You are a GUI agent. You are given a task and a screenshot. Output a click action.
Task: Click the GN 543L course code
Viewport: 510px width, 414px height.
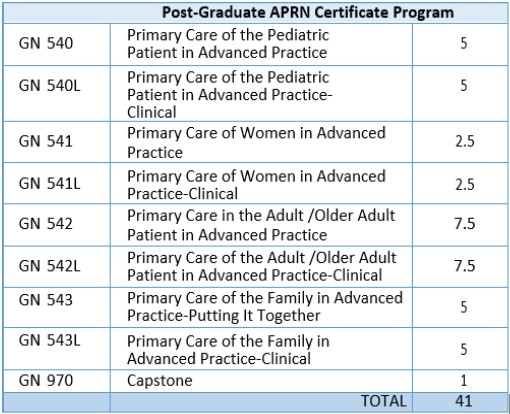[50, 340]
